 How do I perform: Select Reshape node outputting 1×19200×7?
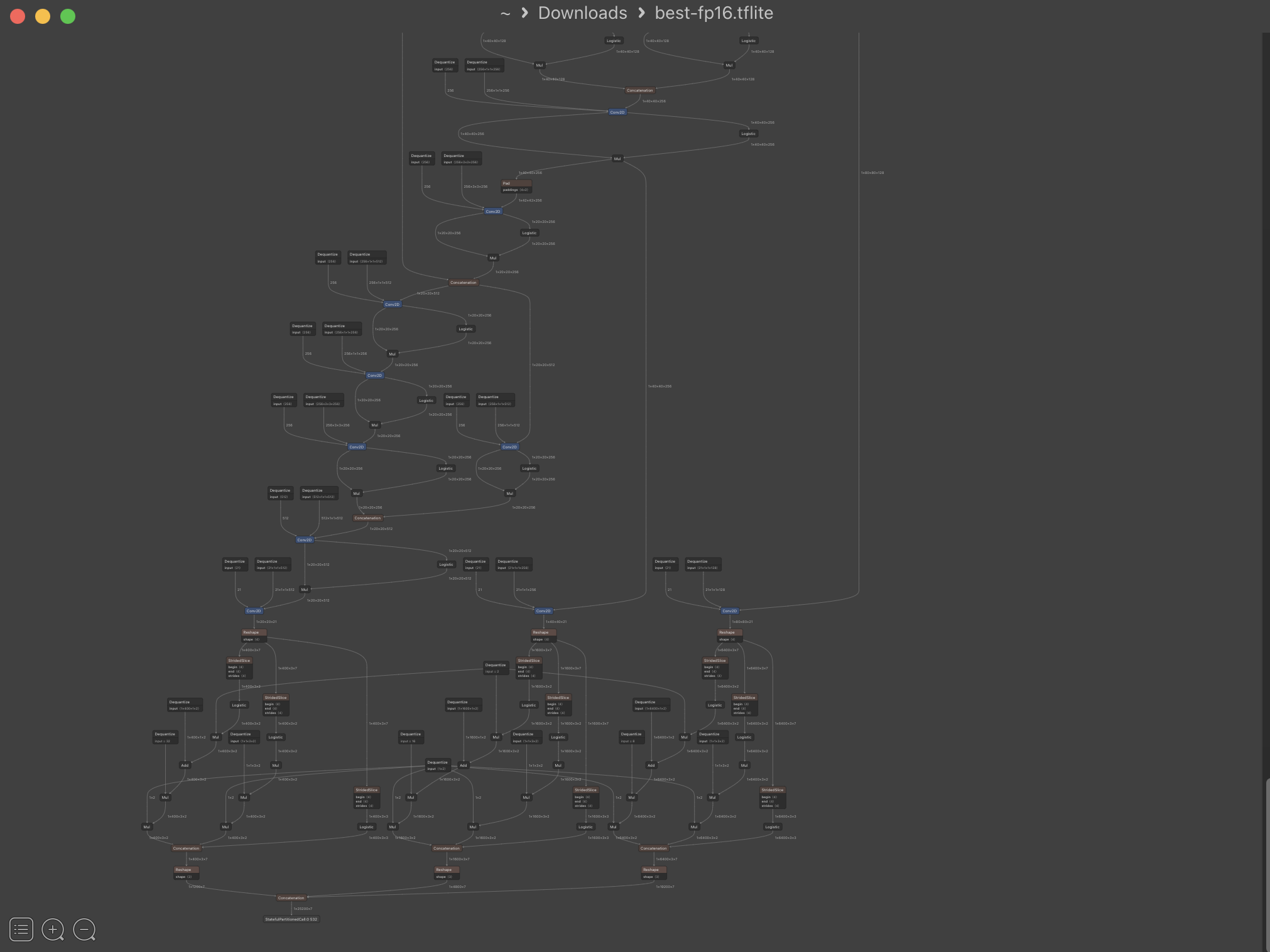click(x=653, y=873)
